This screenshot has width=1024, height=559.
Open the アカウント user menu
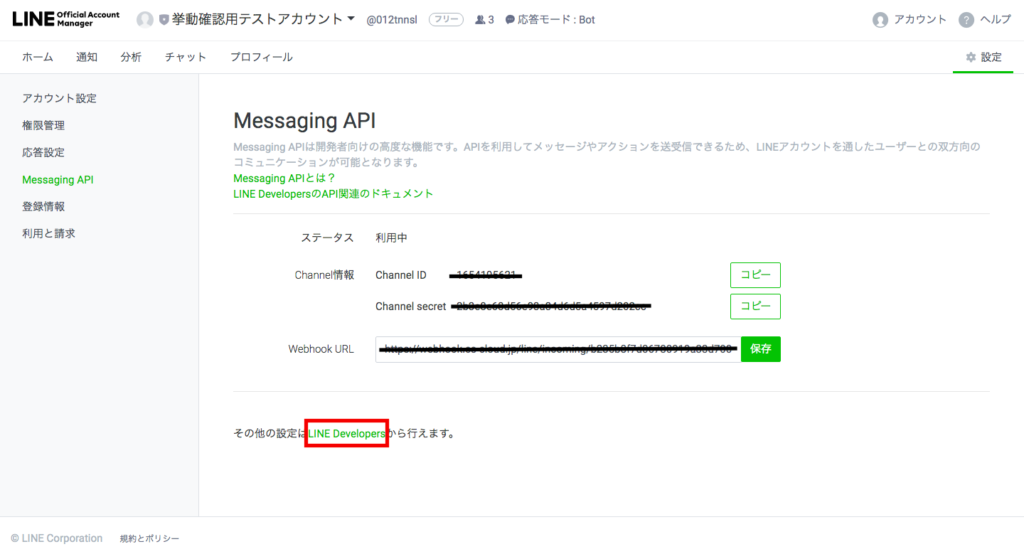[x=909, y=20]
